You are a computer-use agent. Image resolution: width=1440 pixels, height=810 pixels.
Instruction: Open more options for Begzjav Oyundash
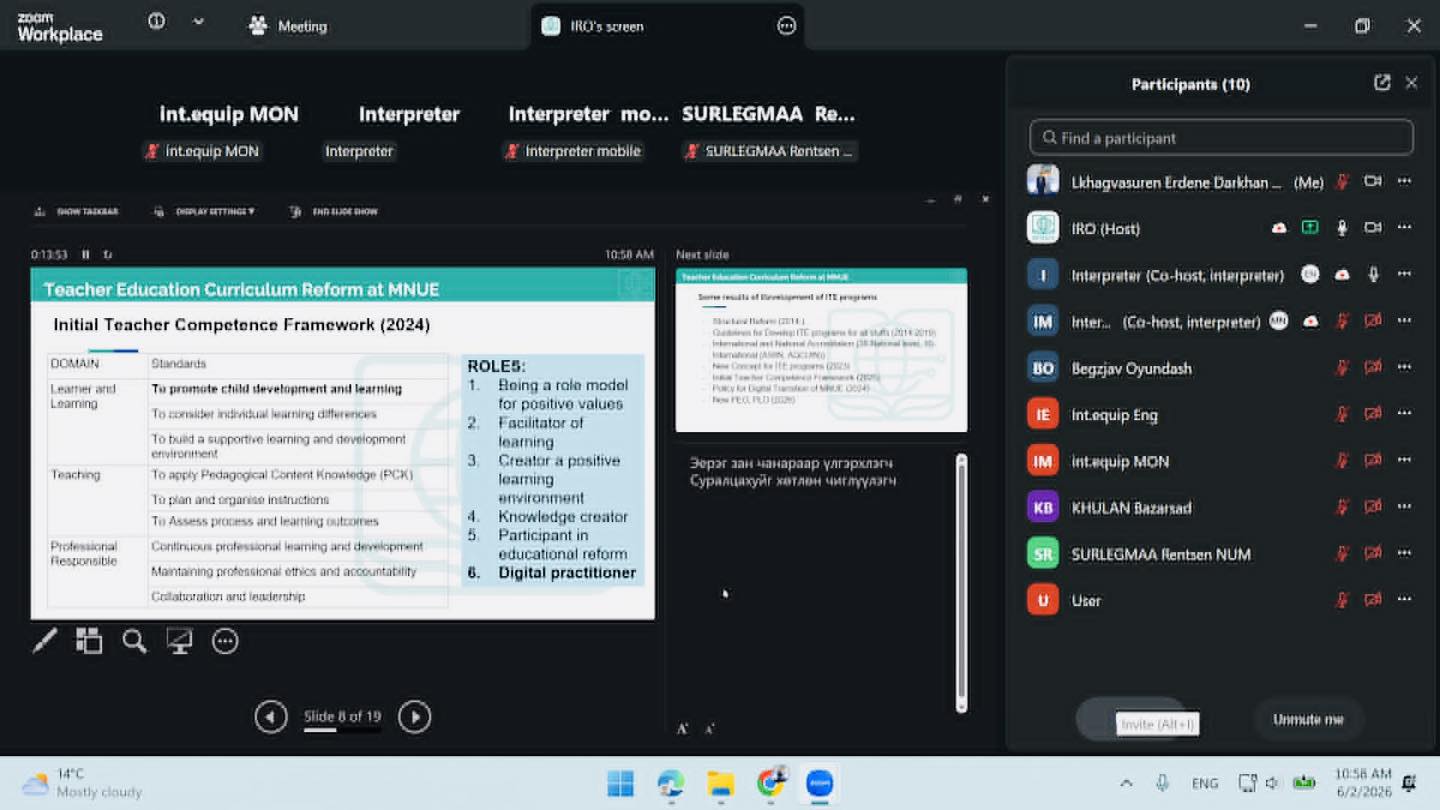tap(1404, 368)
